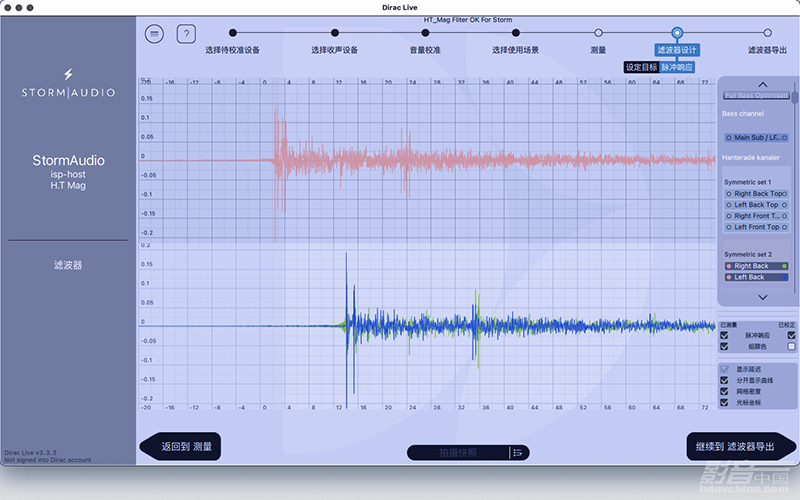The width and height of the screenshot is (800, 500).
Task: Toggle the measured 组颜色 checkbox on the left
Action: click(724, 346)
